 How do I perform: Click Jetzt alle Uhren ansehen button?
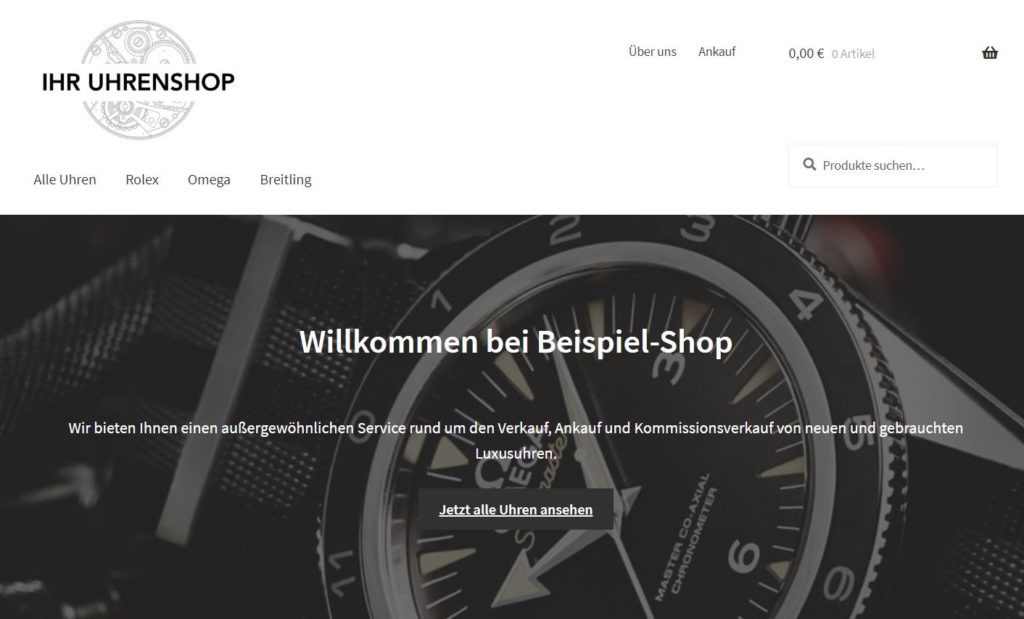coord(516,509)
